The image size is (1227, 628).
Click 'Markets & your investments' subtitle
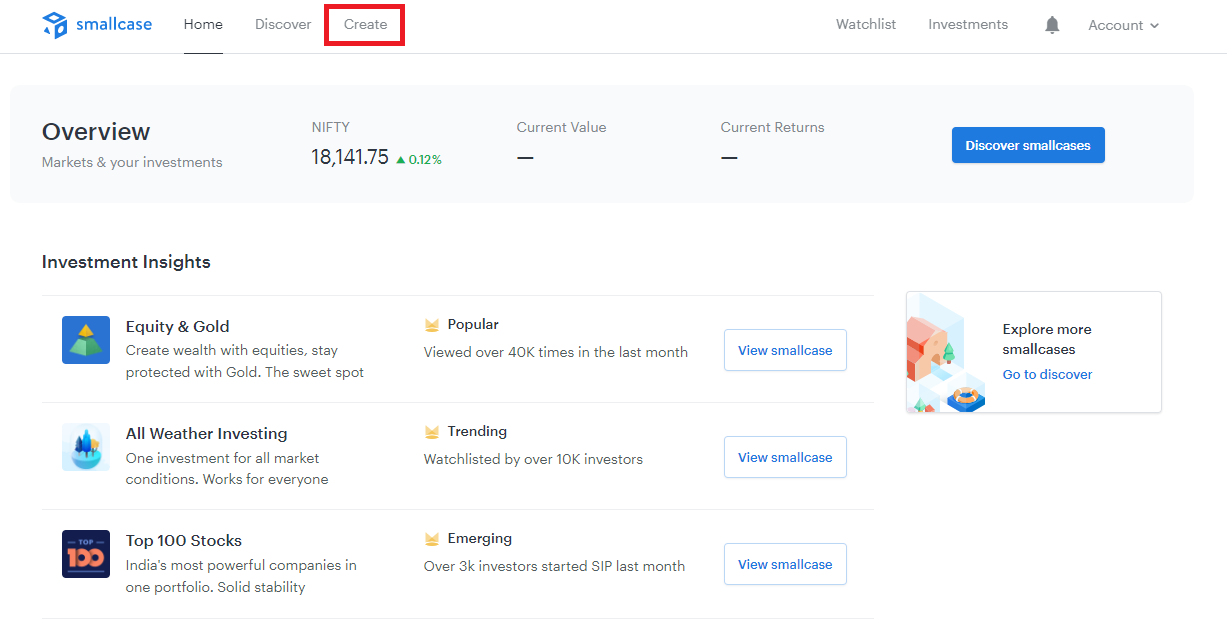click(132, 162)
